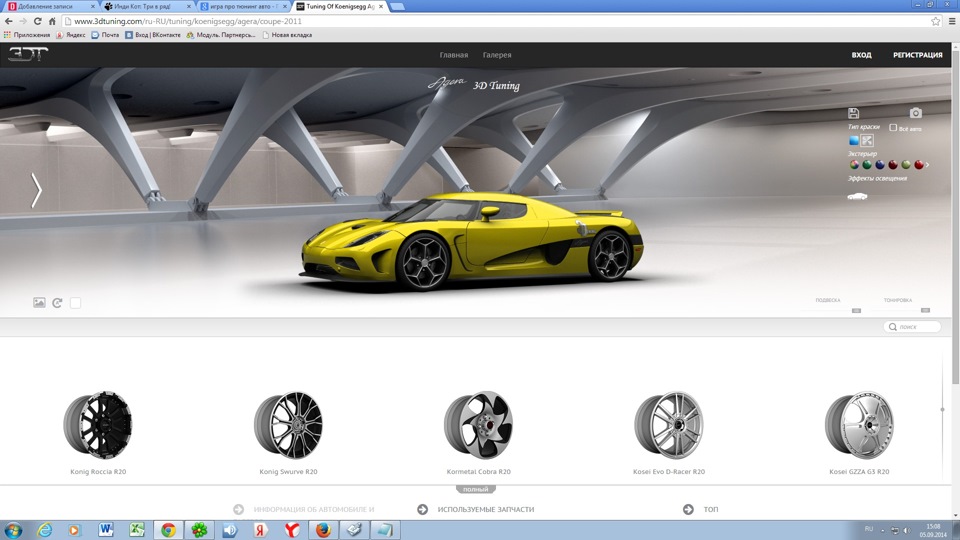Select the matte paint type icon
The image size is (960, 540).
point(867,141)
